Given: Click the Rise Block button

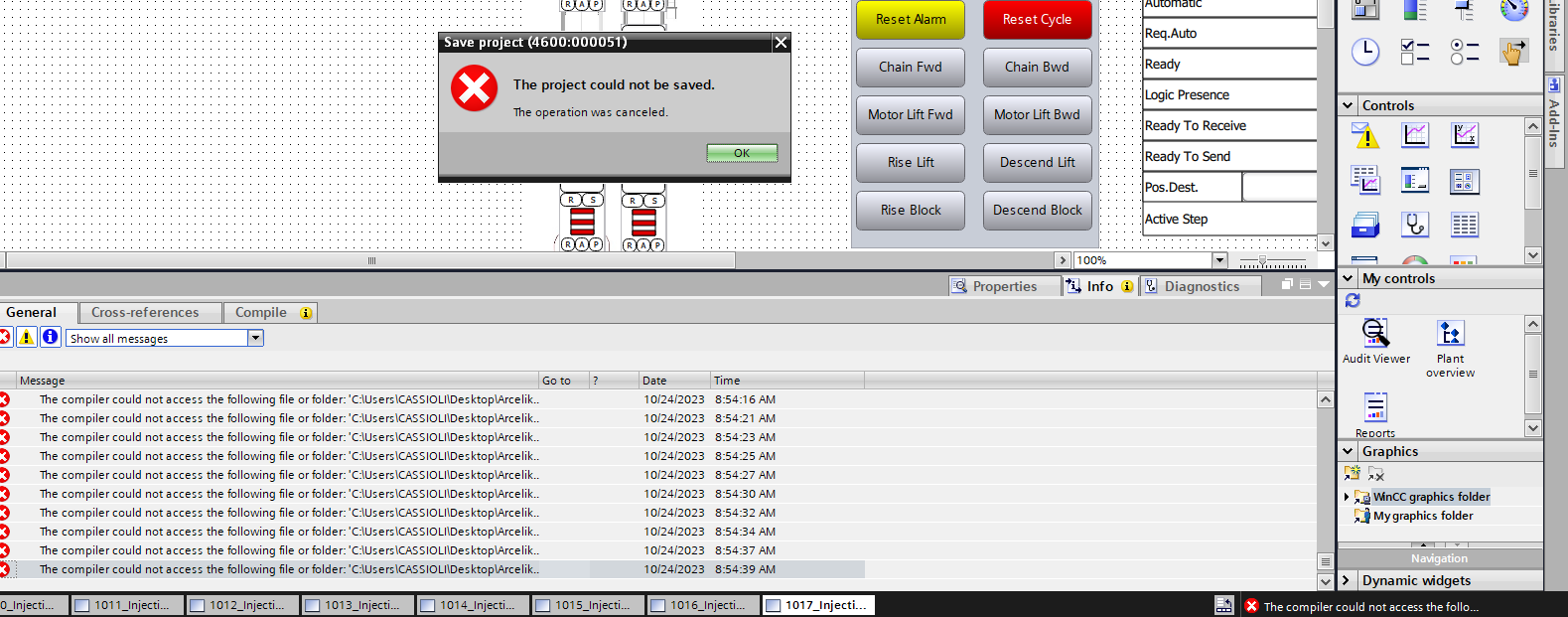Looking at the screenshot, I should coord(911,211).
